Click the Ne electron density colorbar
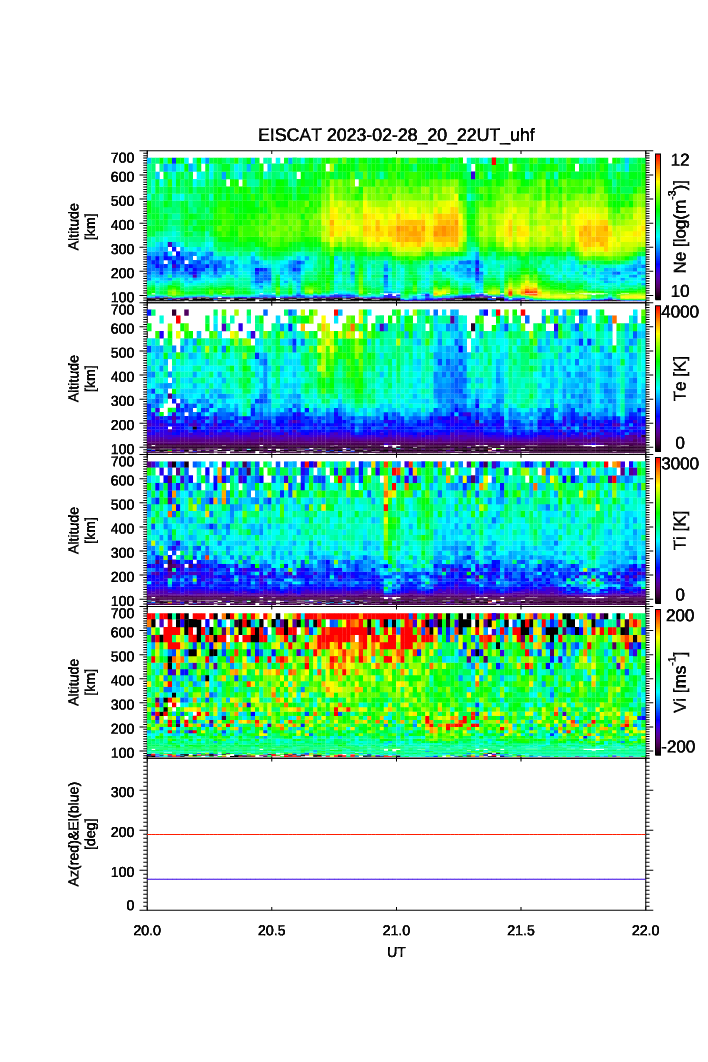 (x=658, y=226)
